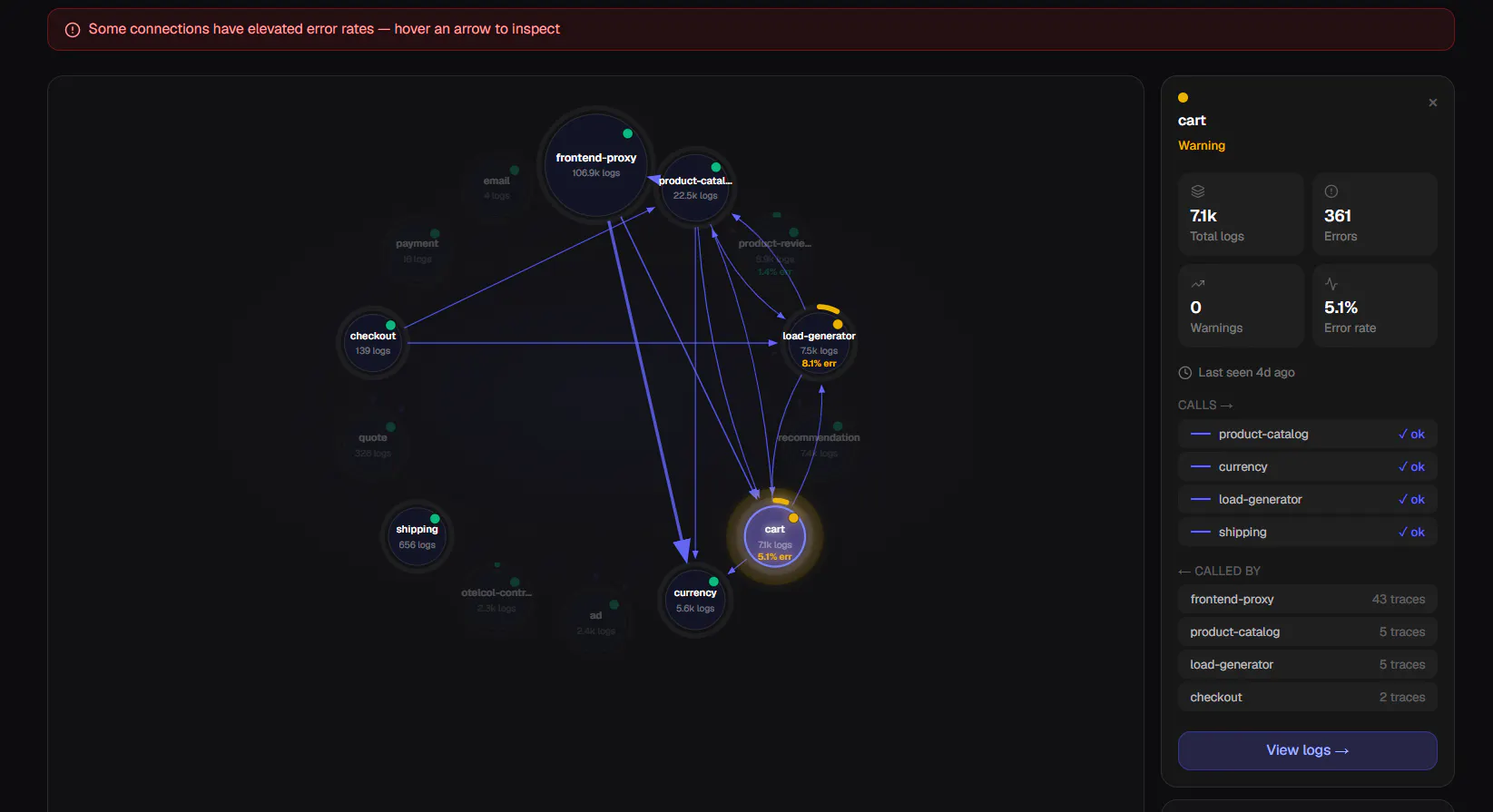
Task: Click the View logs button
Action: tap(1307, 750)
